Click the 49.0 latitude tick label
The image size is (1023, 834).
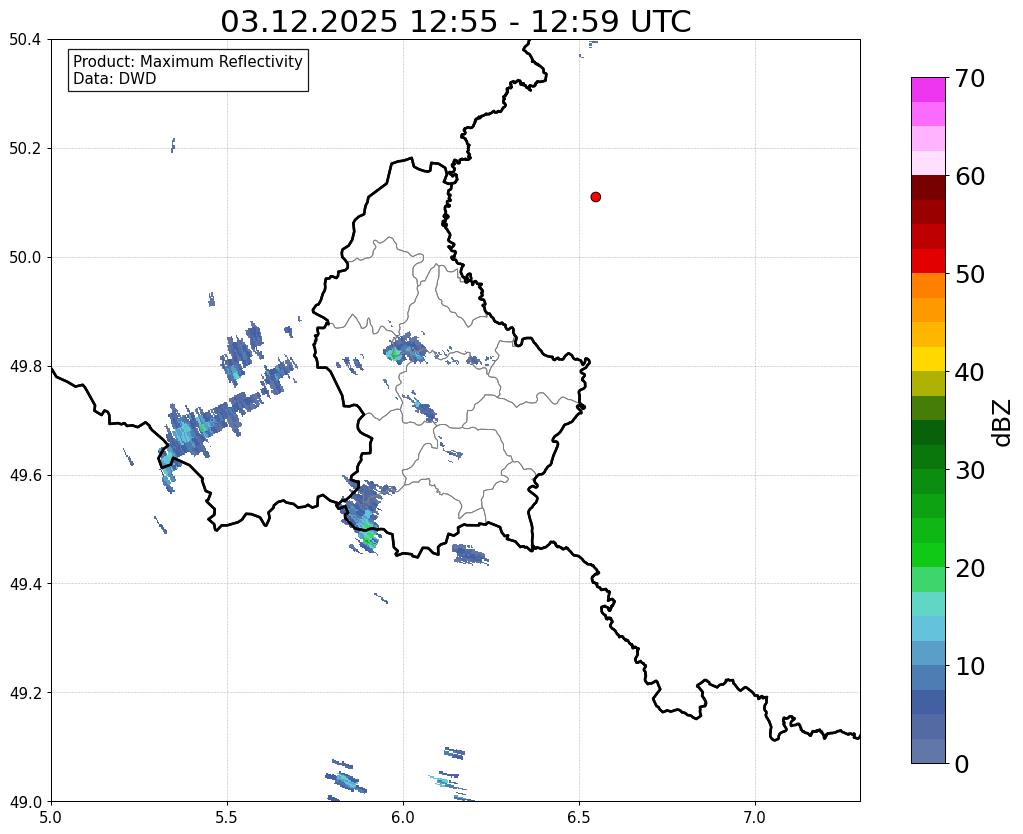pos(25,802)
